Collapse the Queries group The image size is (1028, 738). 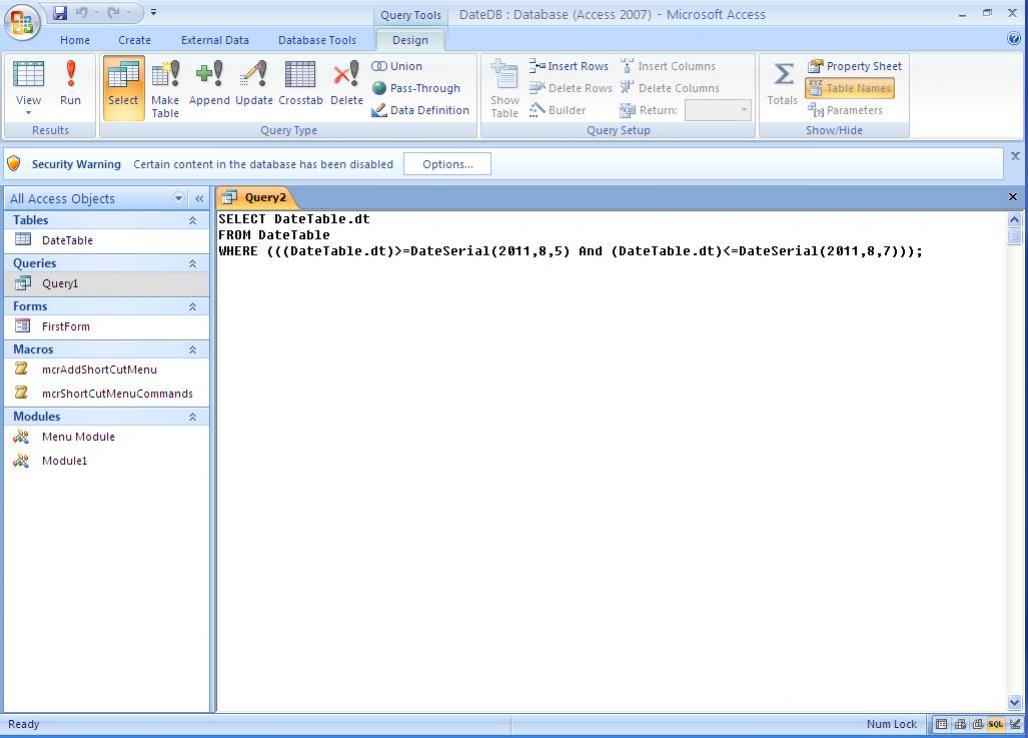(x=193, y=263)
